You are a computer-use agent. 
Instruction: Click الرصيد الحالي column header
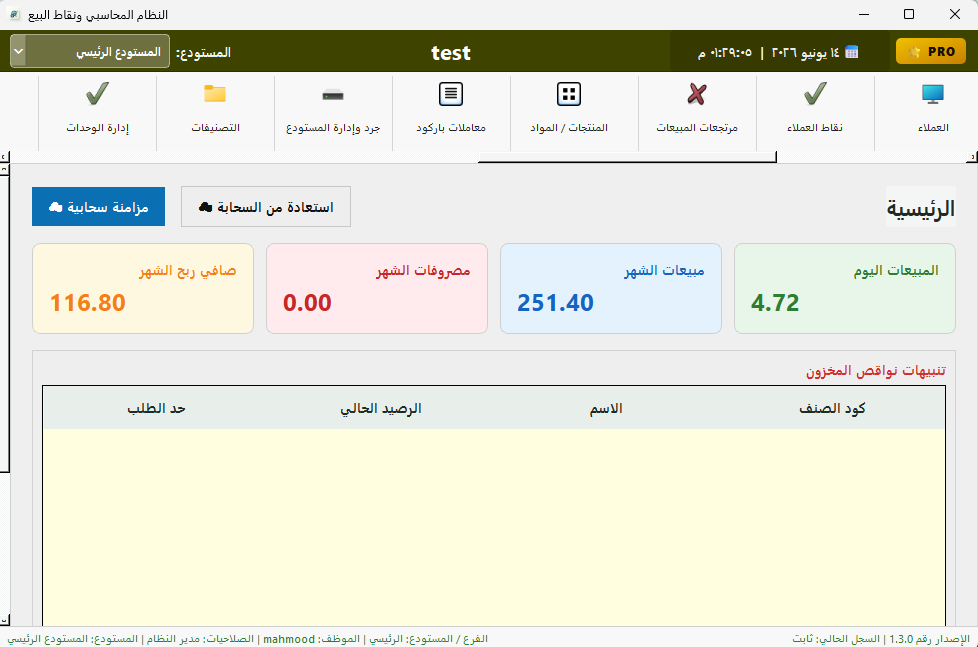(380, 408)
